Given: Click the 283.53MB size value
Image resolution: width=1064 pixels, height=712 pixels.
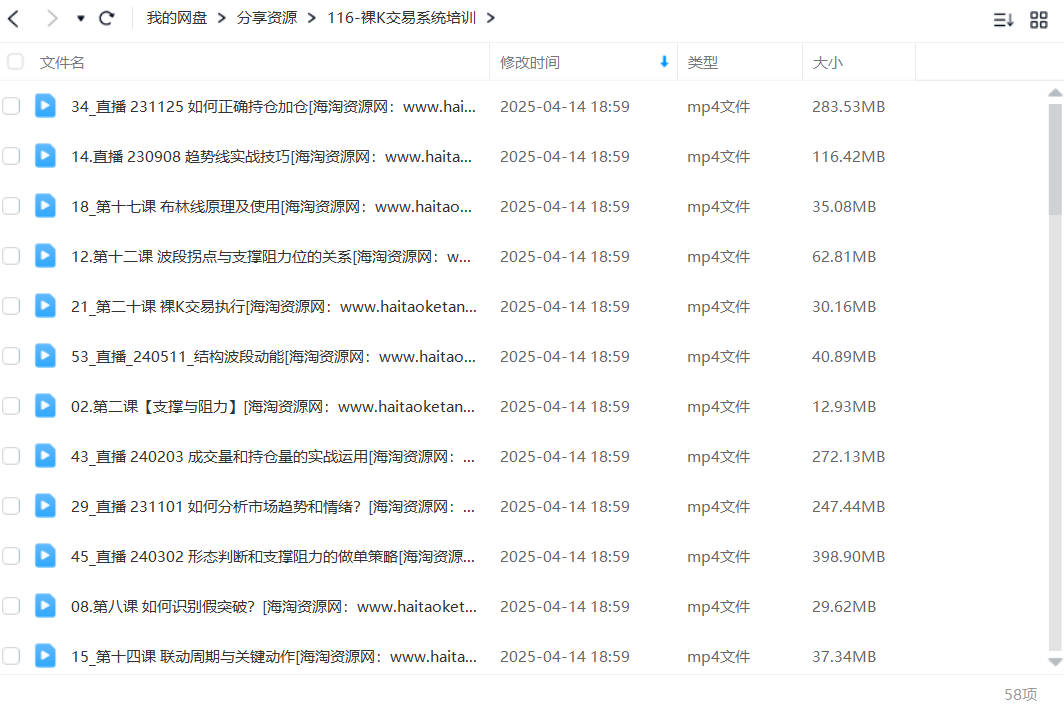Looking at the screenshot, I should click(848, 107).
